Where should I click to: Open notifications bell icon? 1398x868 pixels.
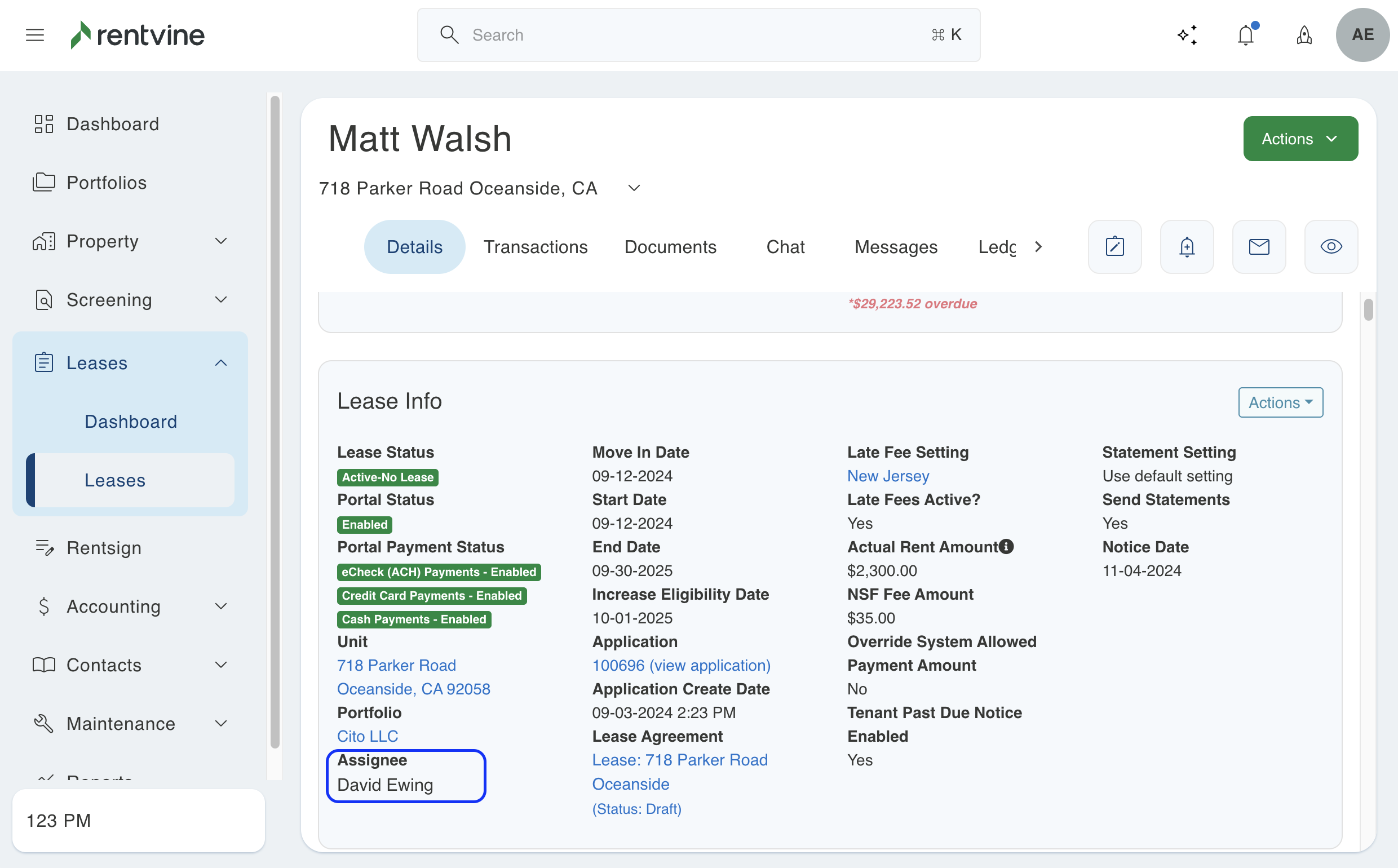(1245, 35)
